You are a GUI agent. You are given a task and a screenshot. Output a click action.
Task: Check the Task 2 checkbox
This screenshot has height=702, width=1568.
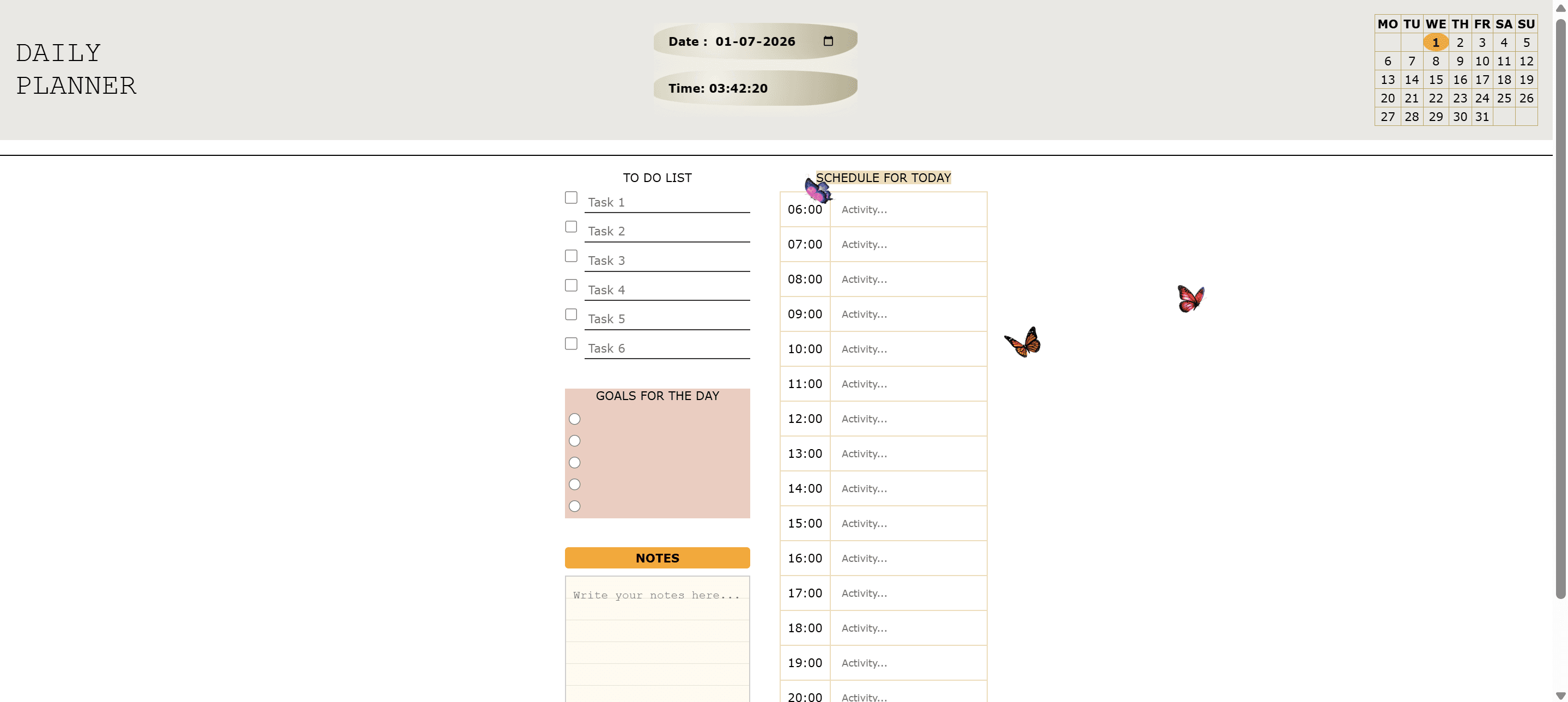pos(571,227)
